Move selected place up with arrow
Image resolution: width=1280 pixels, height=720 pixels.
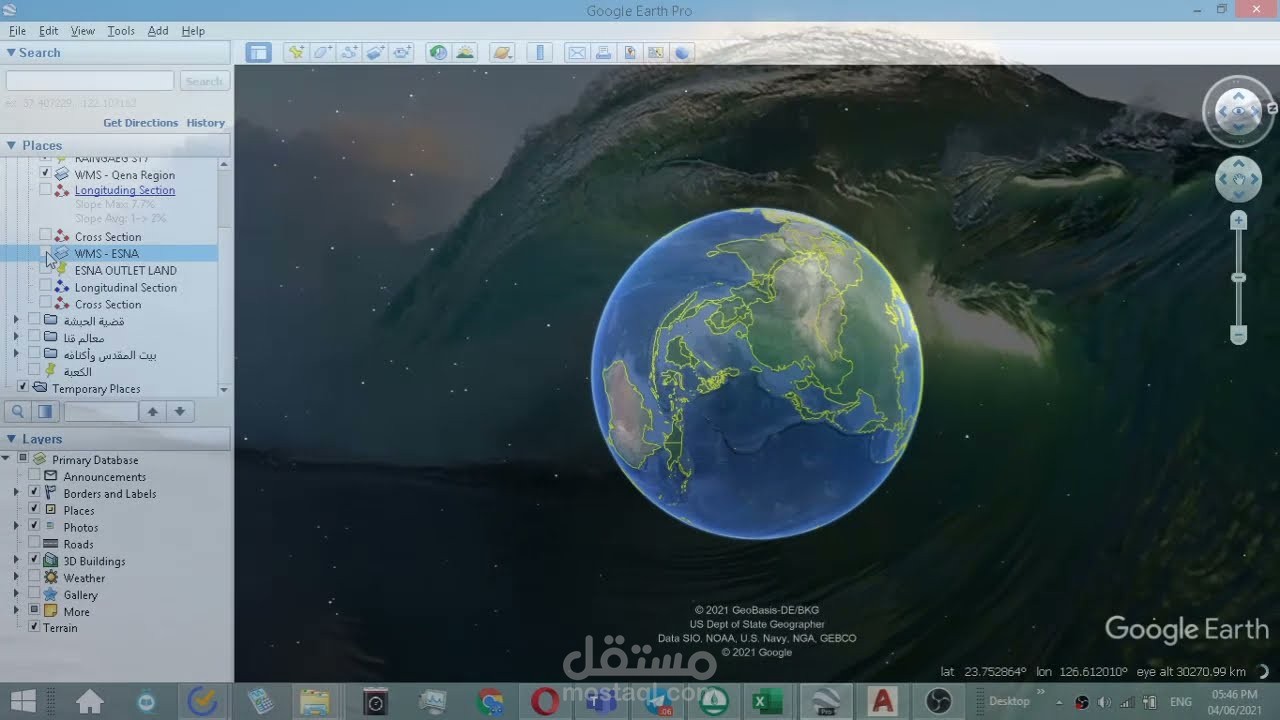point(153,411)
